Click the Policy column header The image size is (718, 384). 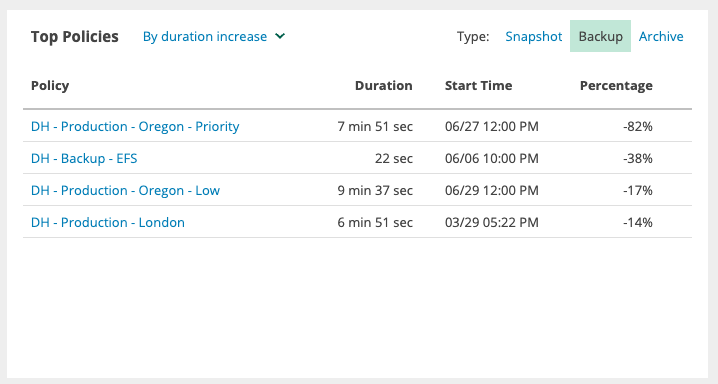tap(50, 86)
